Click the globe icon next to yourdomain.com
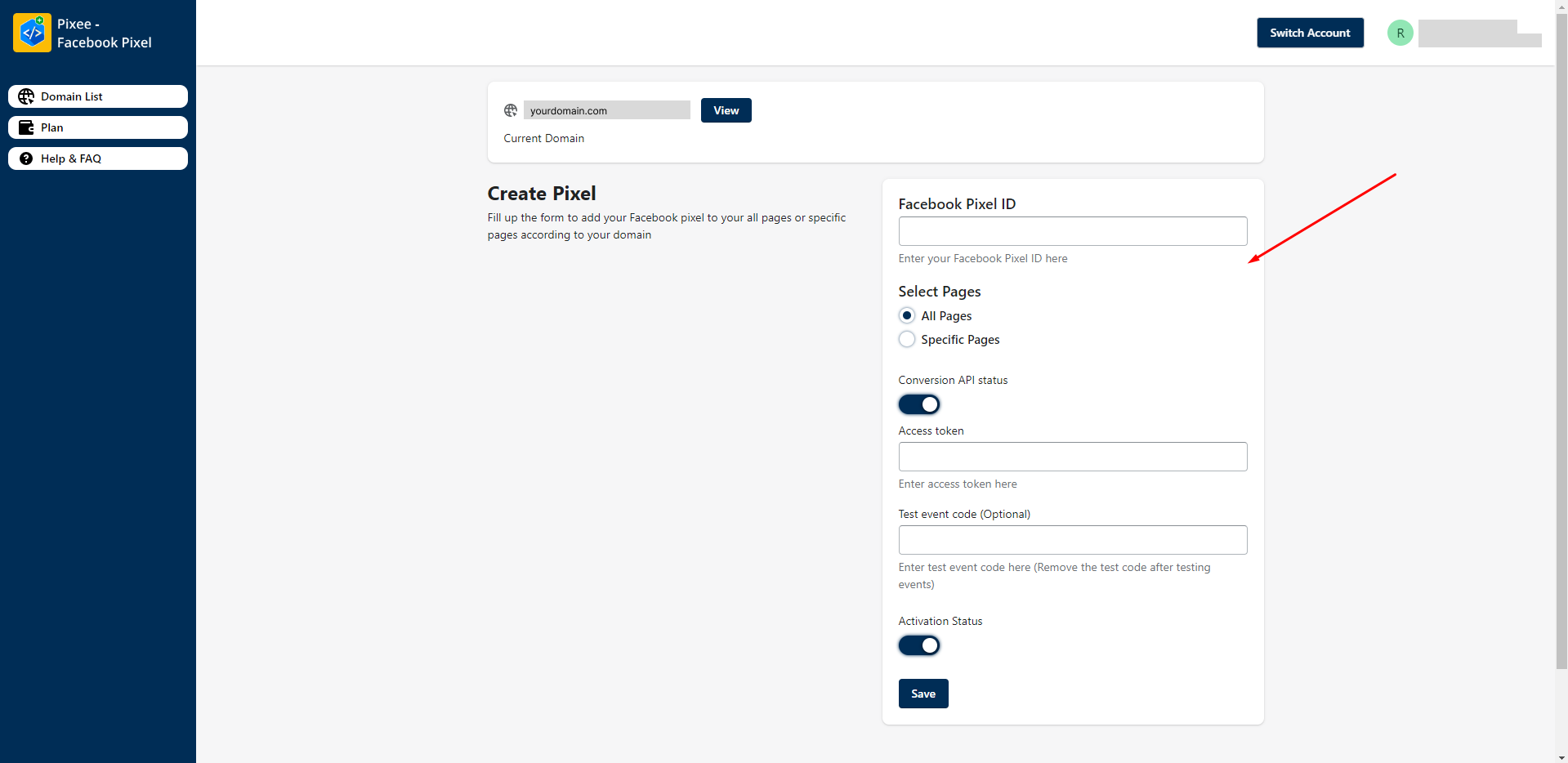Image resolution: width=1568 pixels, height=763 pixels. [511, 110]
